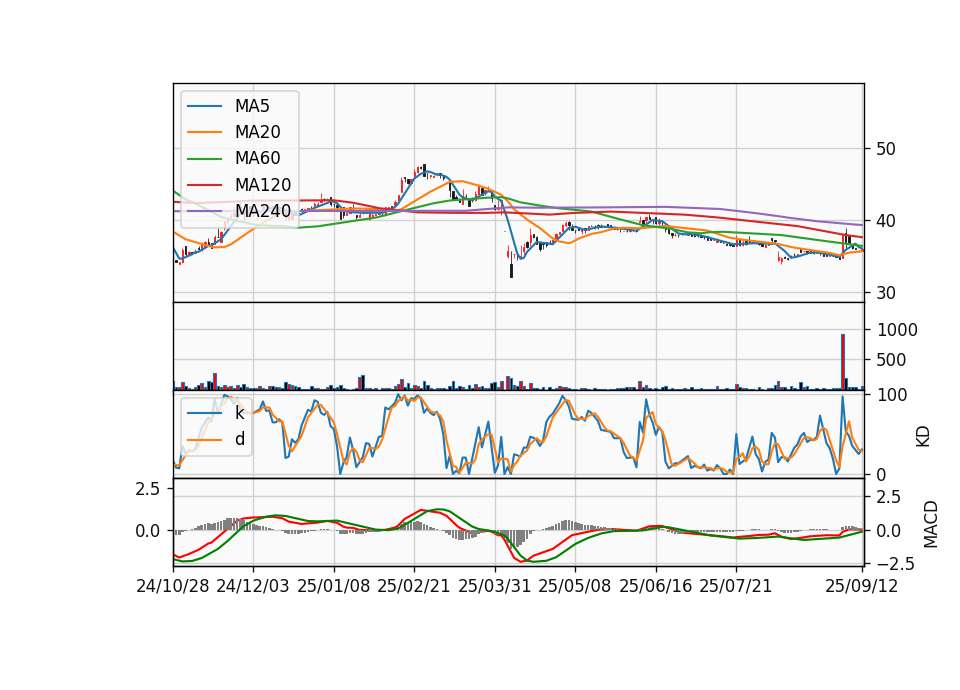Click the green MA60 legend line sample
The width and height of the screenshot is (960, 690).
tap(204, 159)
